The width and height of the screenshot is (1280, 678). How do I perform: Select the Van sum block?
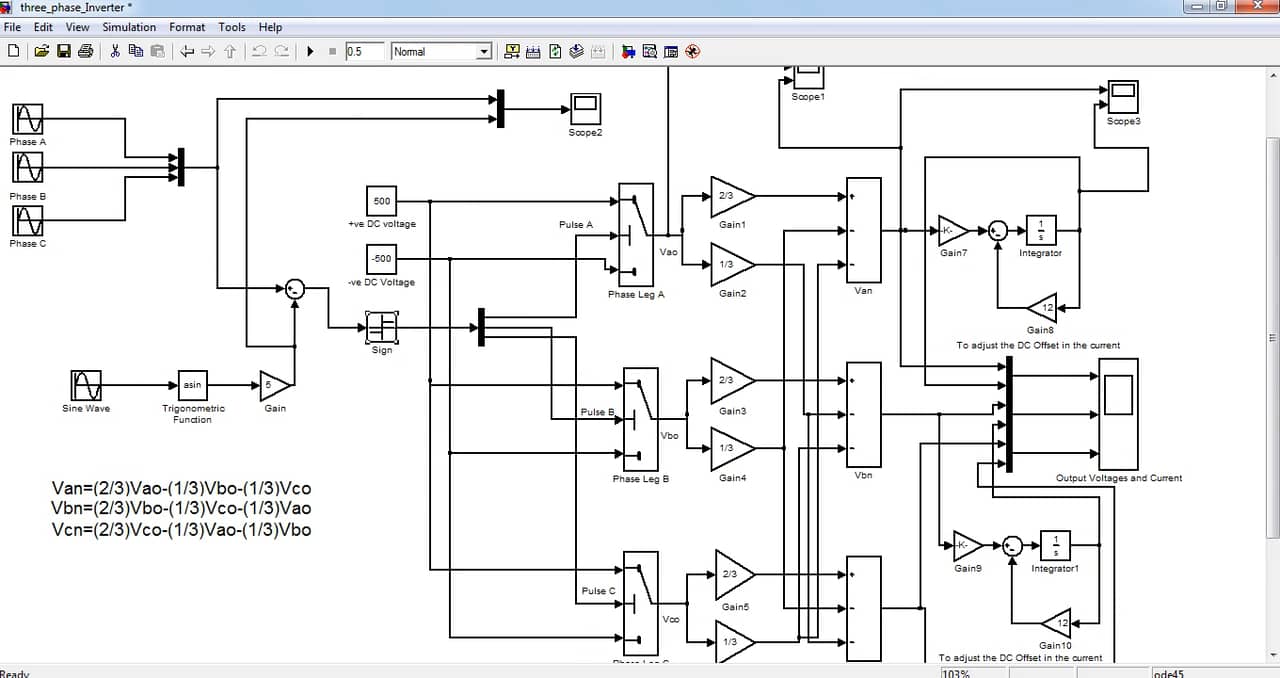pos(864,230)
